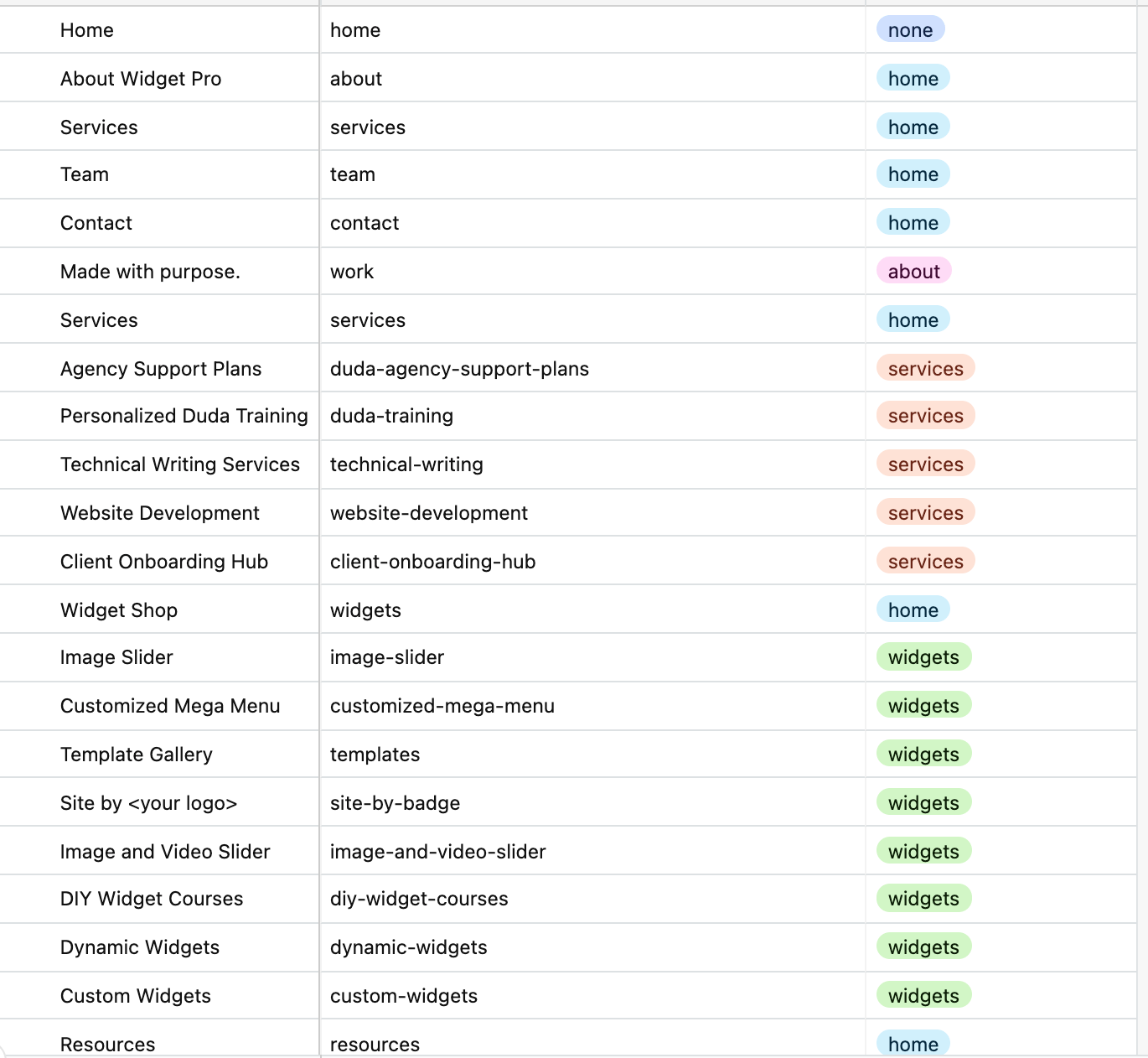
Task: Select the "none" tag in the Home row
Action: point(910,30)
